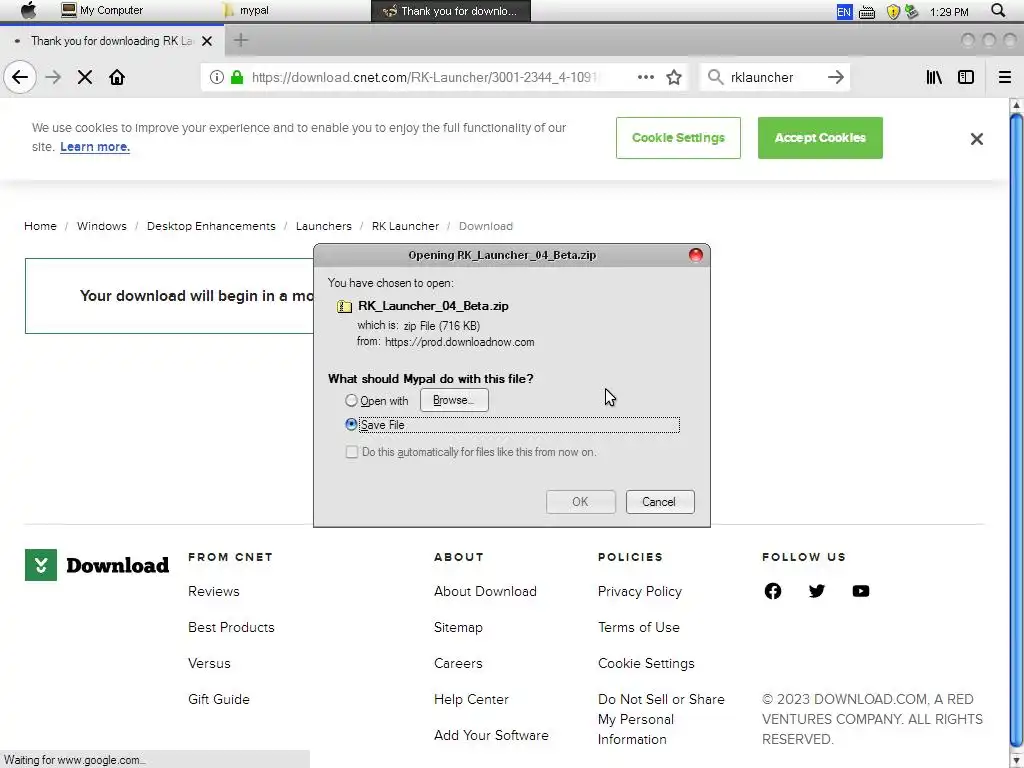Toggle the sidebar panel icon
1024x768 pixels.
click(966, 77)
